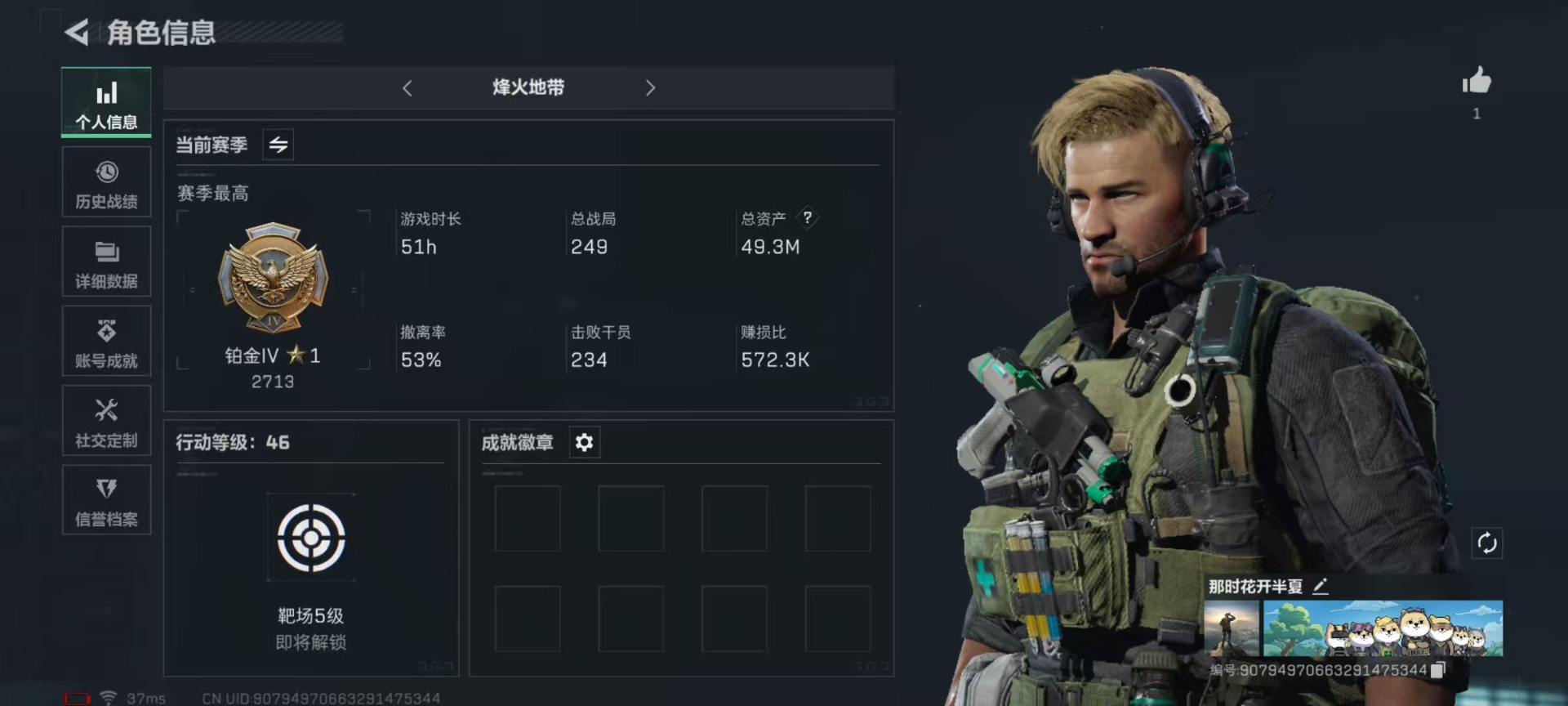Click the 总资产 question mark help icon

pyautogui.click(x=807, y=217)
